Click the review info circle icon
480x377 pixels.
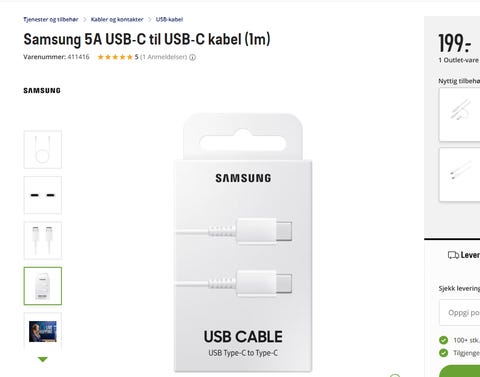(192, 57)
